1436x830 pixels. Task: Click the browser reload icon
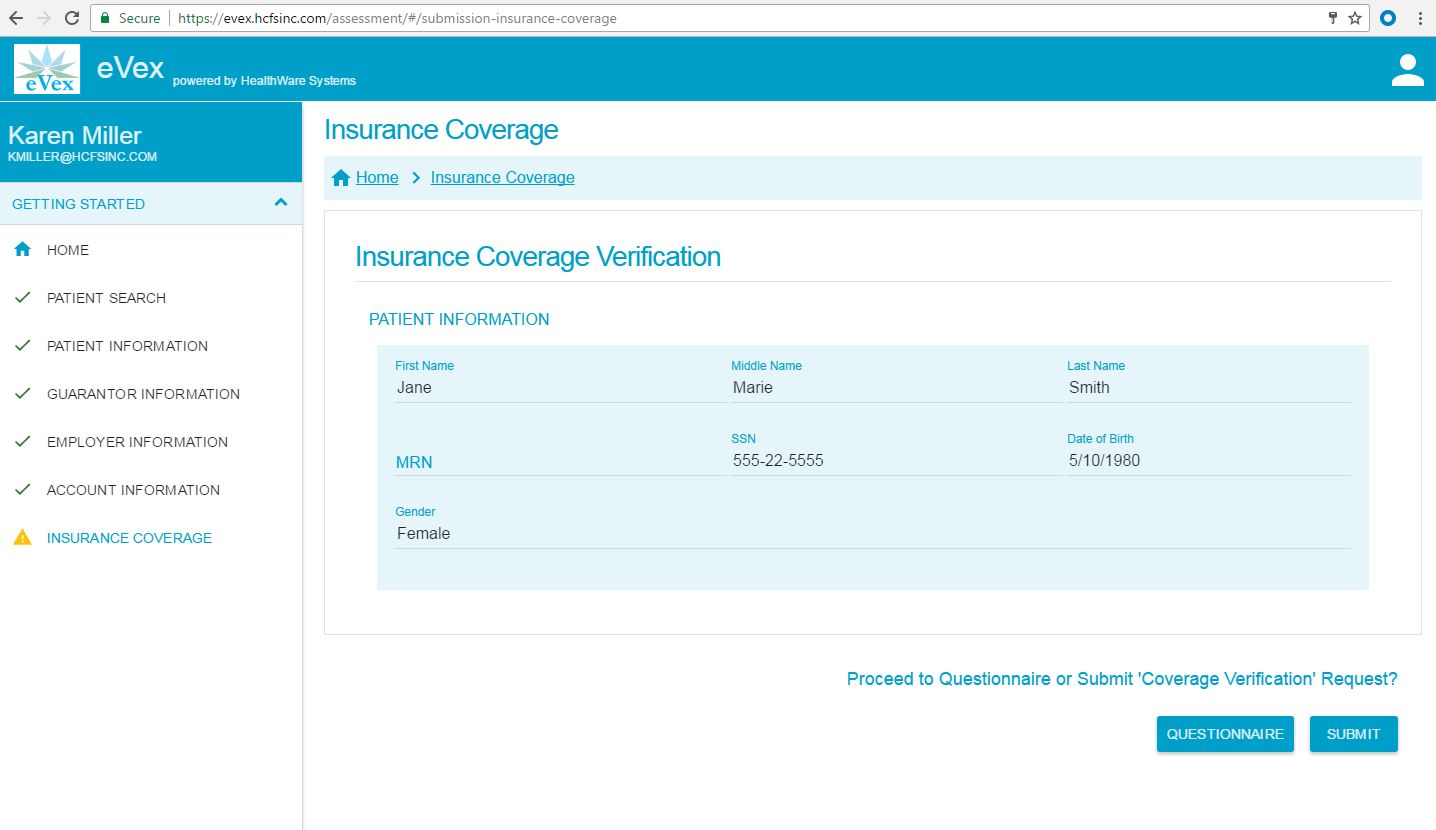(x=72, y=18)
